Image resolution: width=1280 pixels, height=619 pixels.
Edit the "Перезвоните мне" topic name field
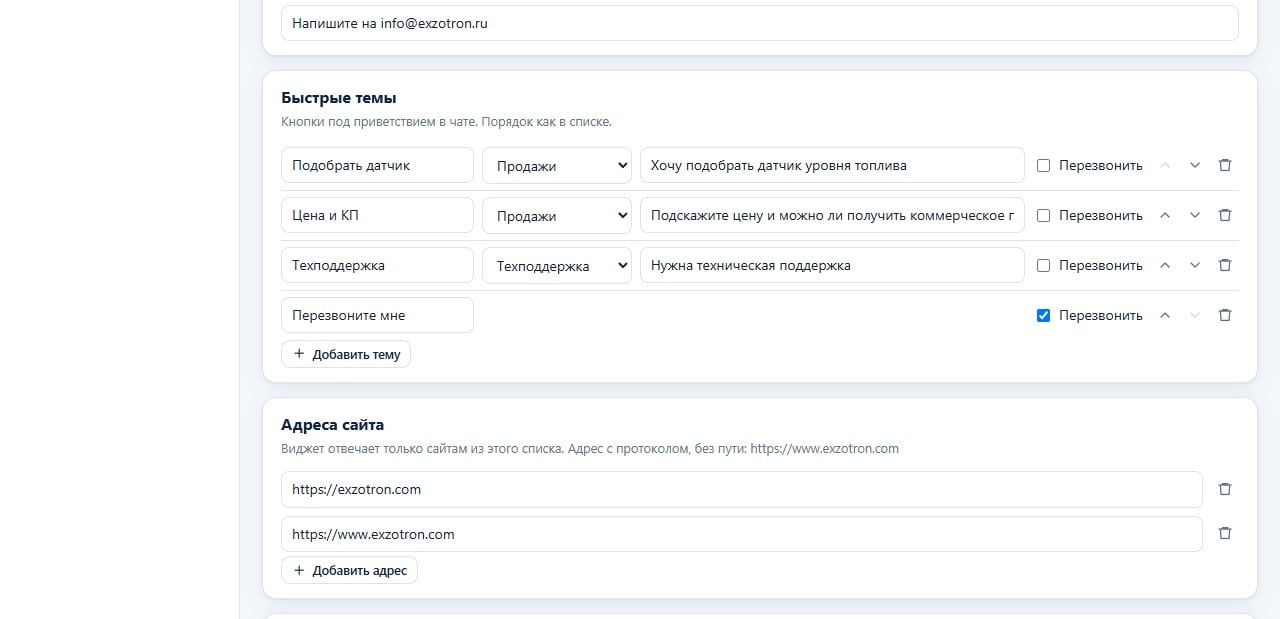377,315
